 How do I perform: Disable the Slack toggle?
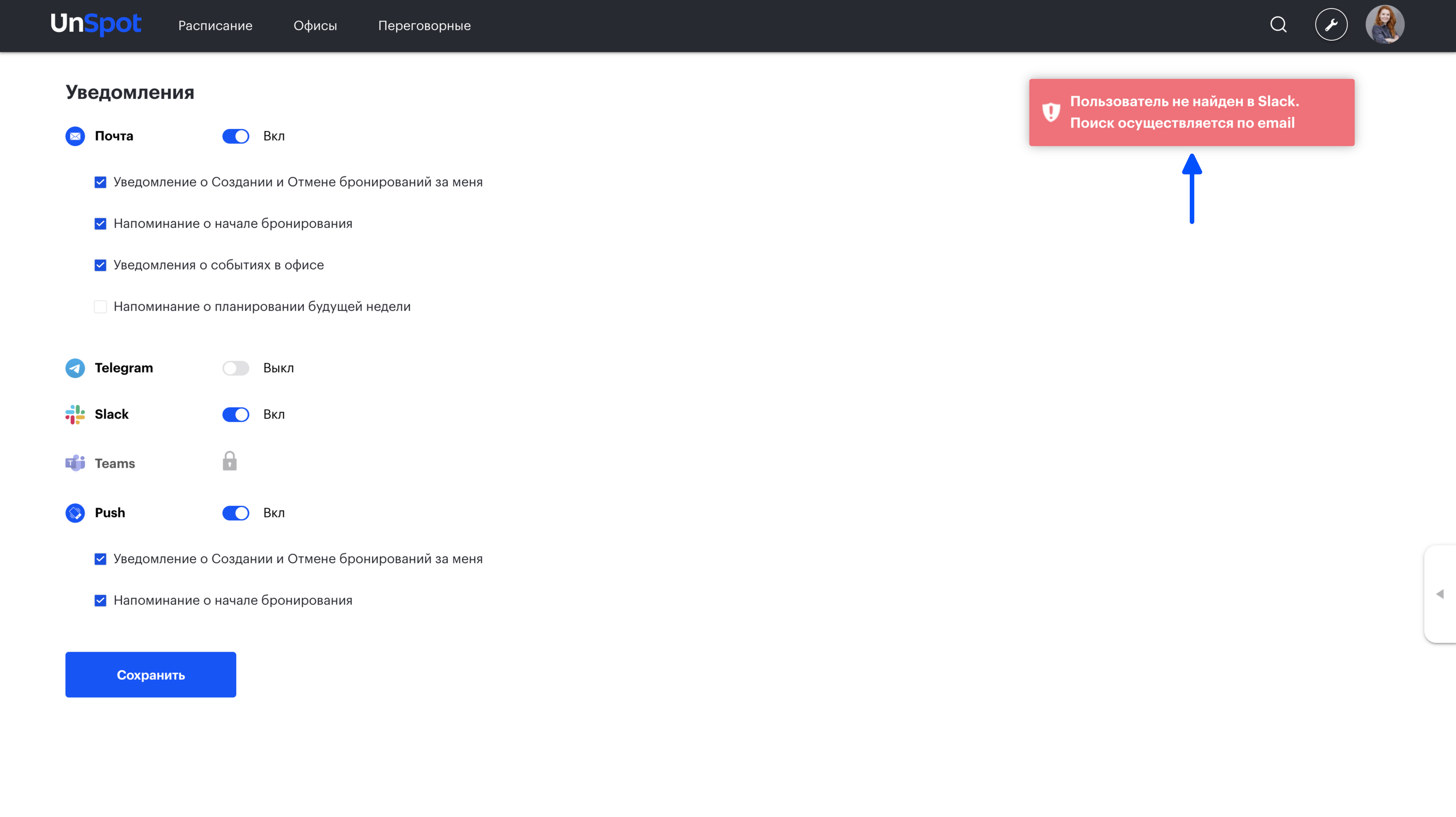[236, 415]
